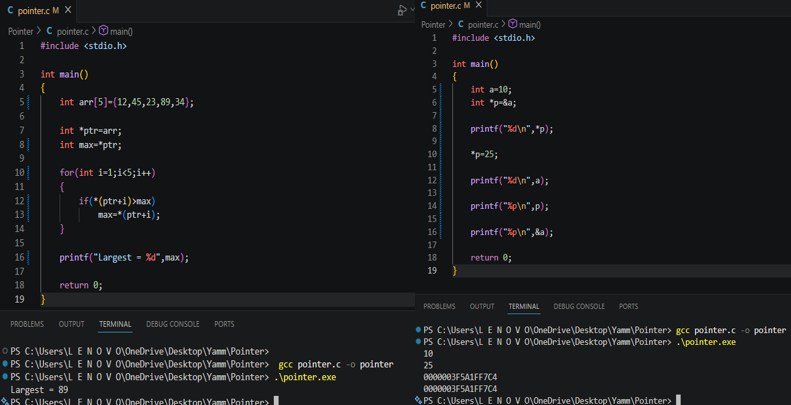
Task: Click the '*p=25;' code line
Action: point(484,154)
